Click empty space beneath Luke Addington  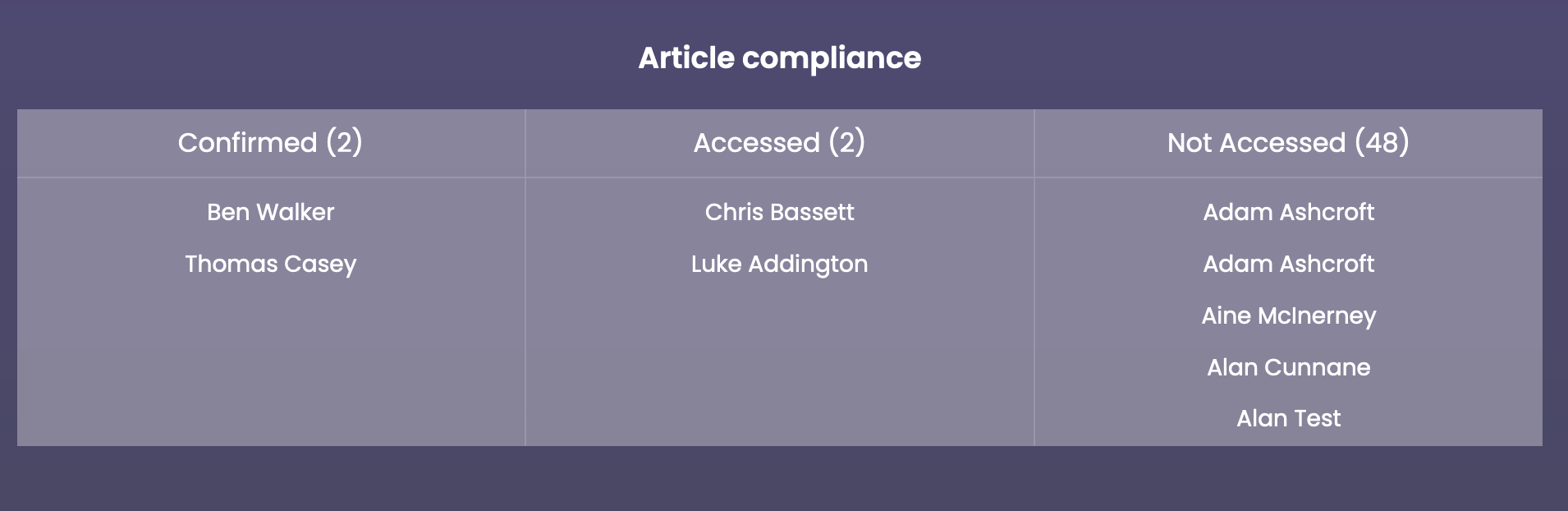[x=780, y=361]
